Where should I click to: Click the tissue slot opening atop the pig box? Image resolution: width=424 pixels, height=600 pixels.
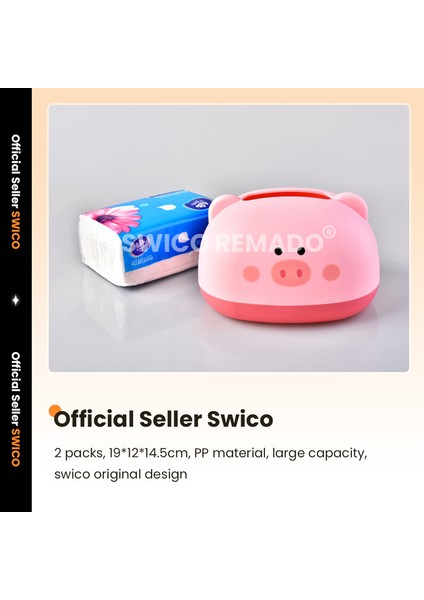287,197
